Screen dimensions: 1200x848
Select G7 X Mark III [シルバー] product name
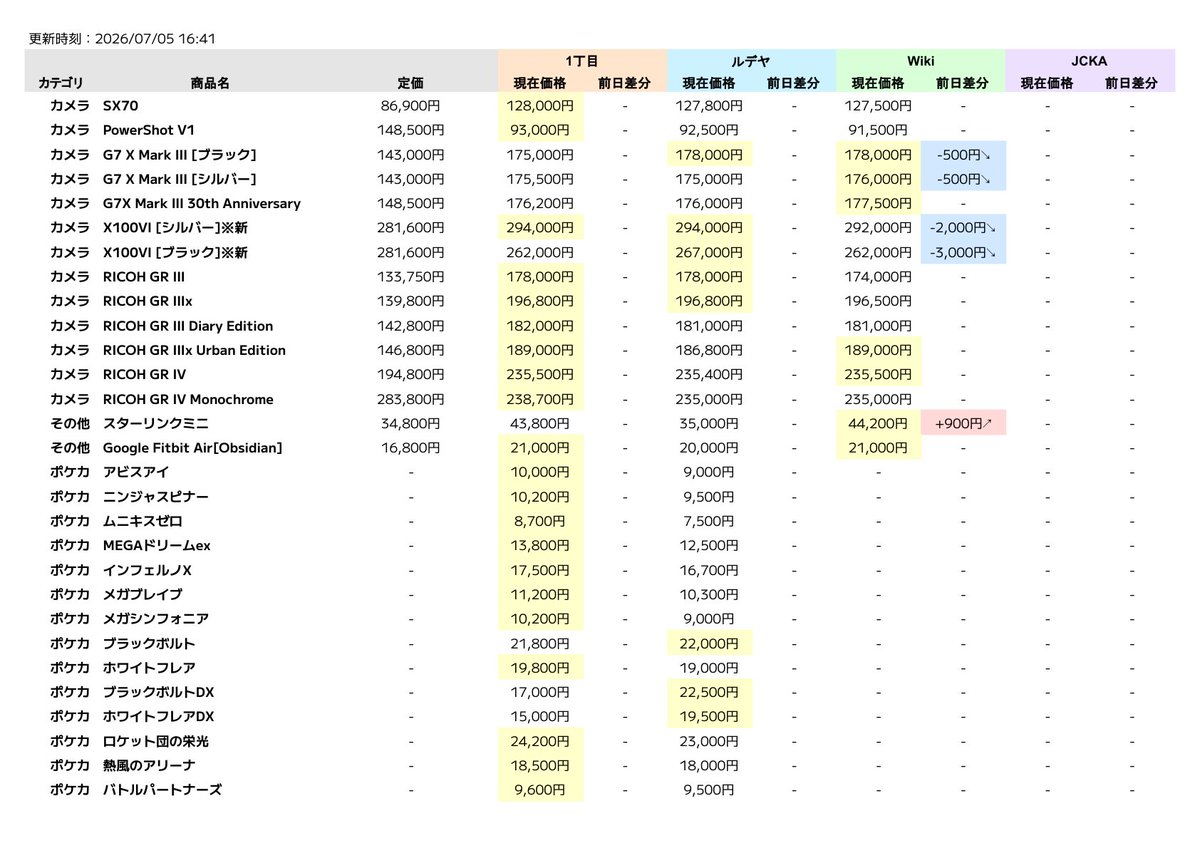pos(180,179)
